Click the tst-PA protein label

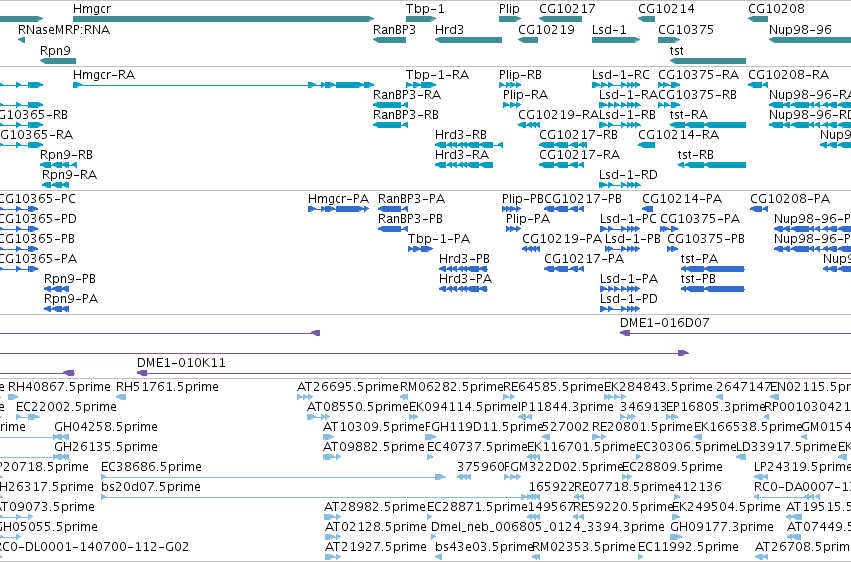coord(700,259)
